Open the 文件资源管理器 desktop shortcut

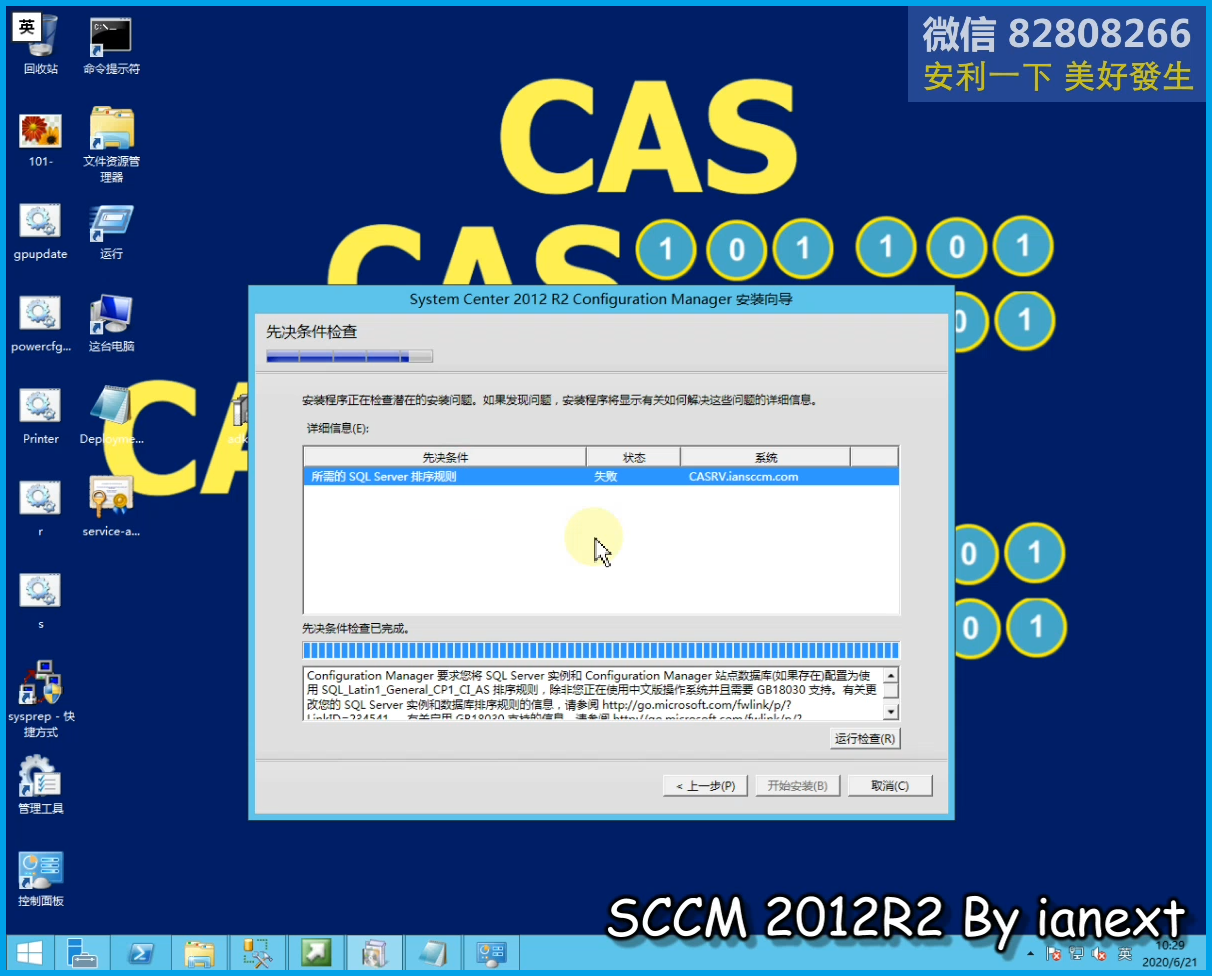[x=111, y=144]
